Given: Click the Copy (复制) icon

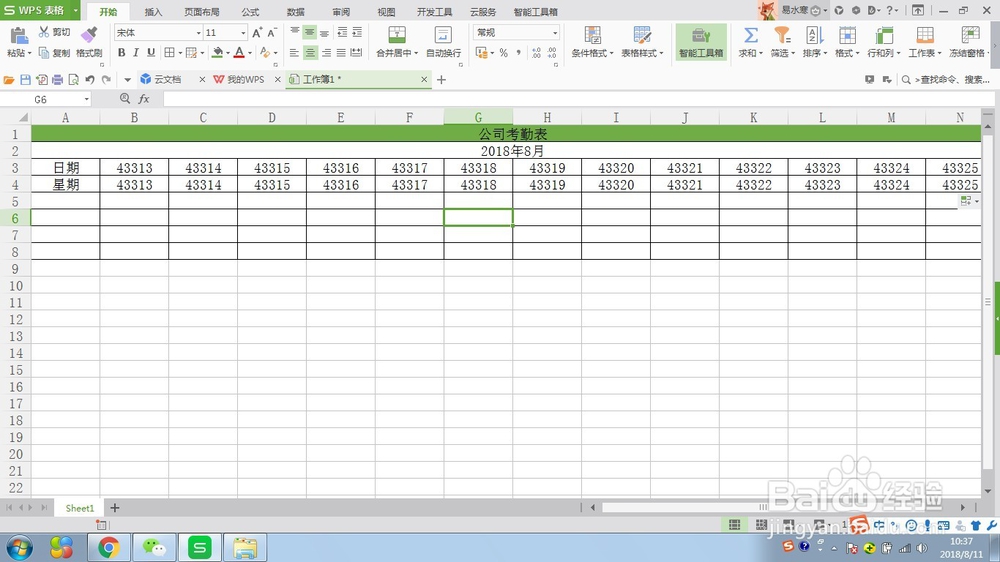Looking at the screenshot, I should [44, 53].
